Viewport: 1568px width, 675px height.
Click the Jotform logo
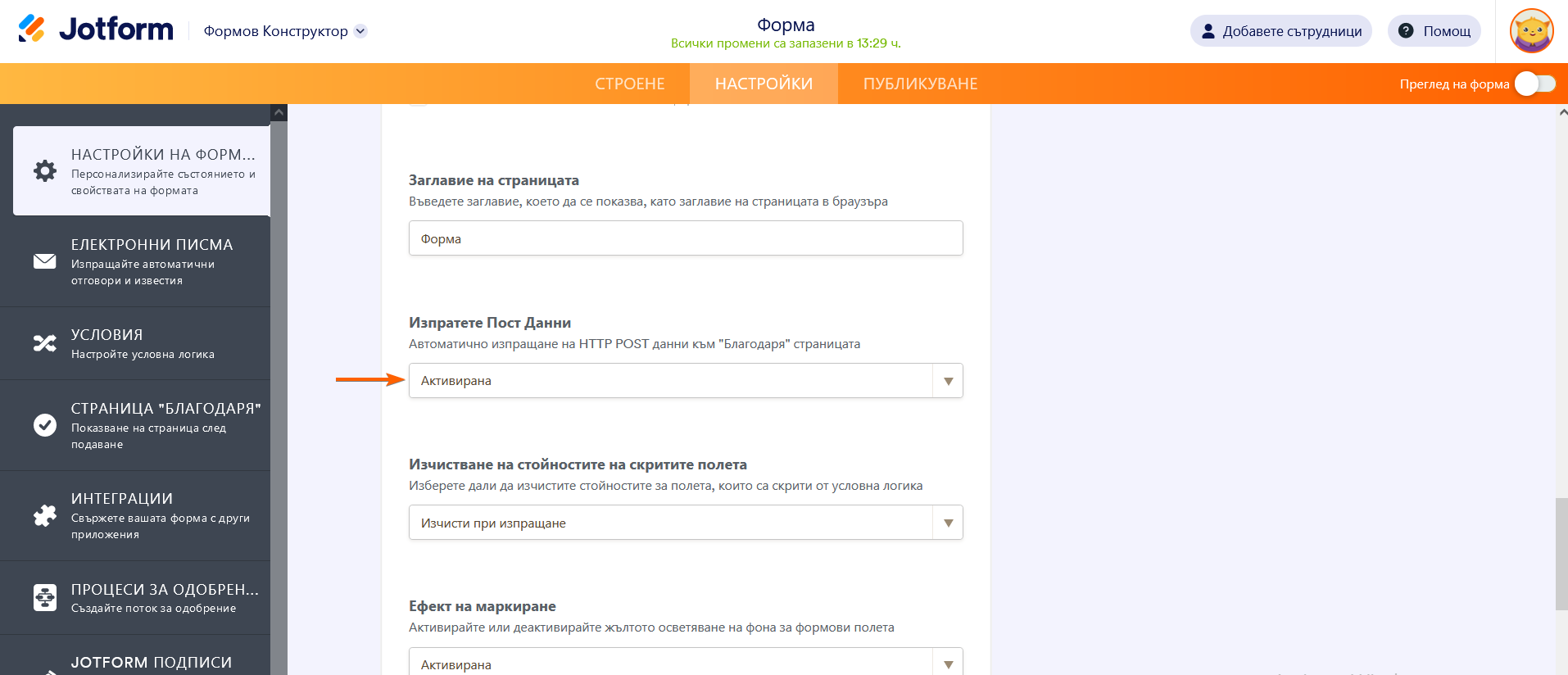point(96,30)
